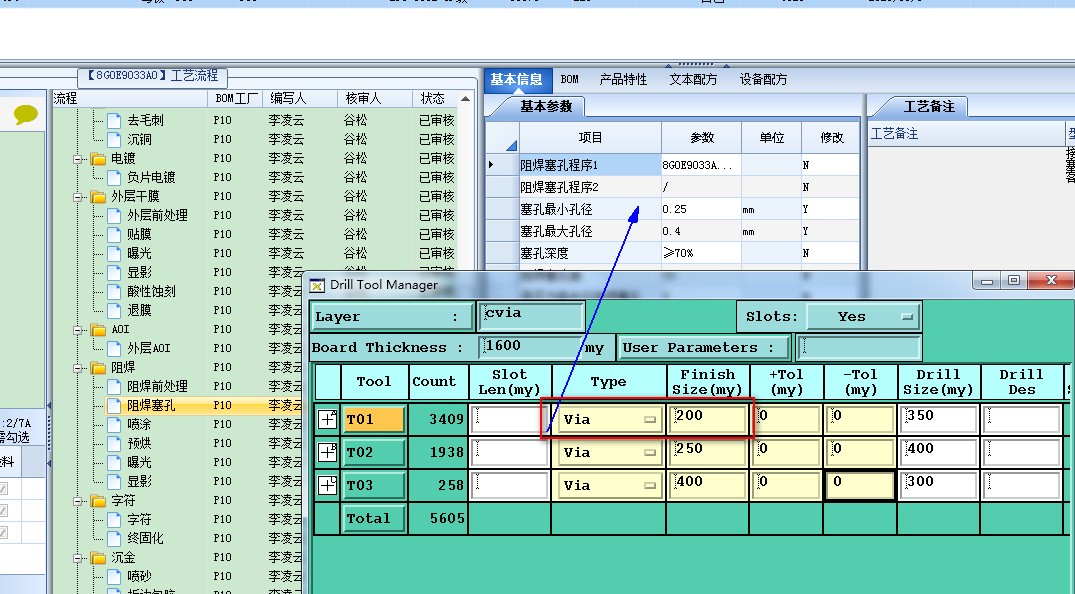This screenshot has height=594, width=1075.
Task: Click the AOI folder icon
Action: tap(98, 329)
